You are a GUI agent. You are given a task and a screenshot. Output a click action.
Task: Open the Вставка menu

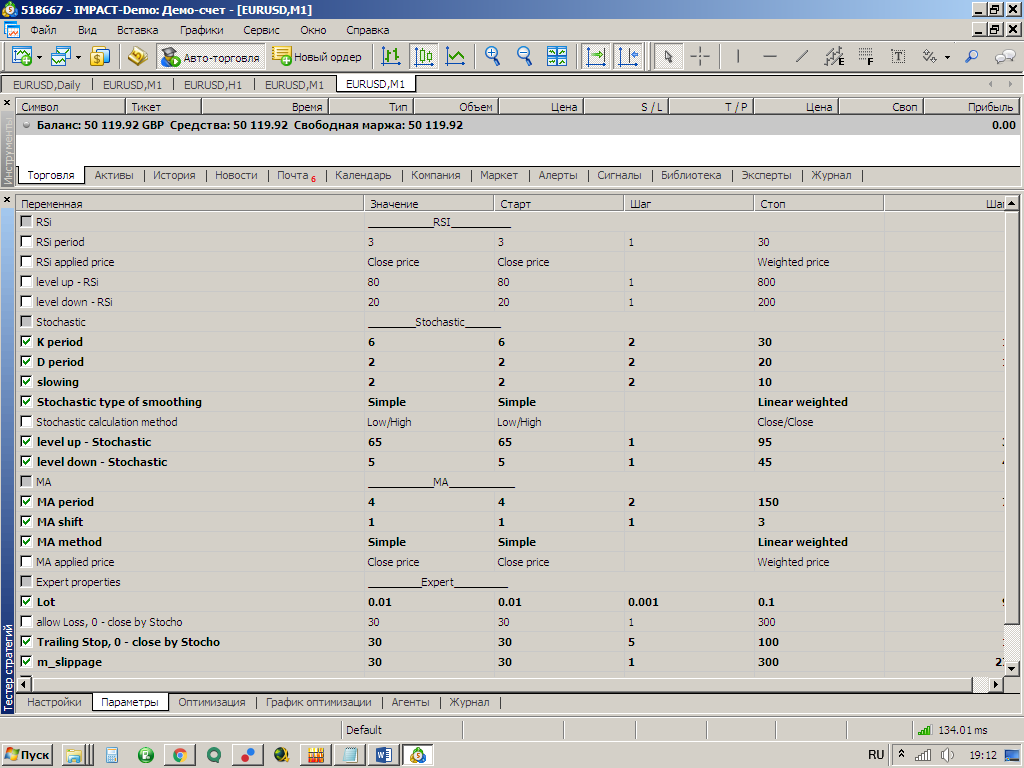(137, 30)
